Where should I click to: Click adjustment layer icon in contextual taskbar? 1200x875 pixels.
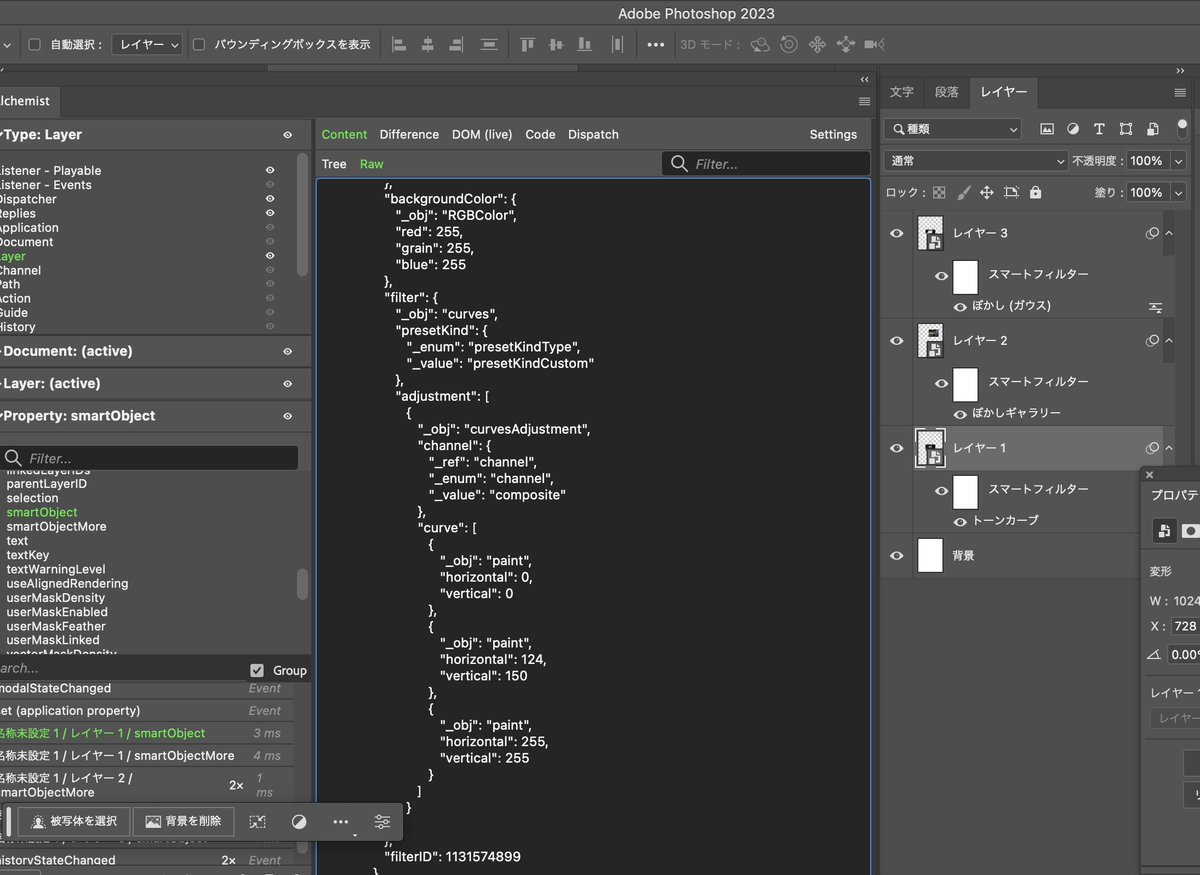click(x=299, y=821)
